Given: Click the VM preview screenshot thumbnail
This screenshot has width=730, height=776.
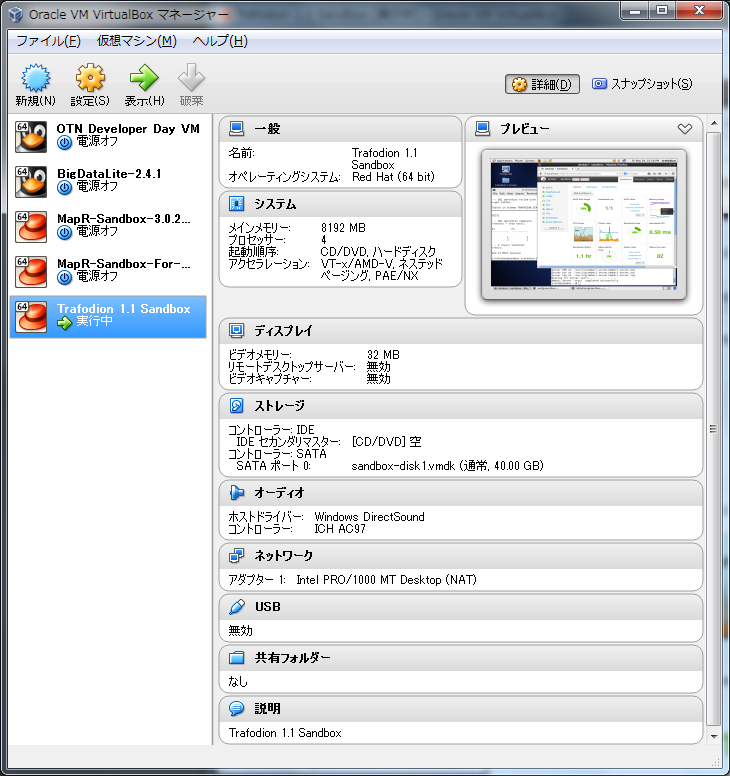Looking at the screenshot, I should pyautogui.click(x=584, y=224).
